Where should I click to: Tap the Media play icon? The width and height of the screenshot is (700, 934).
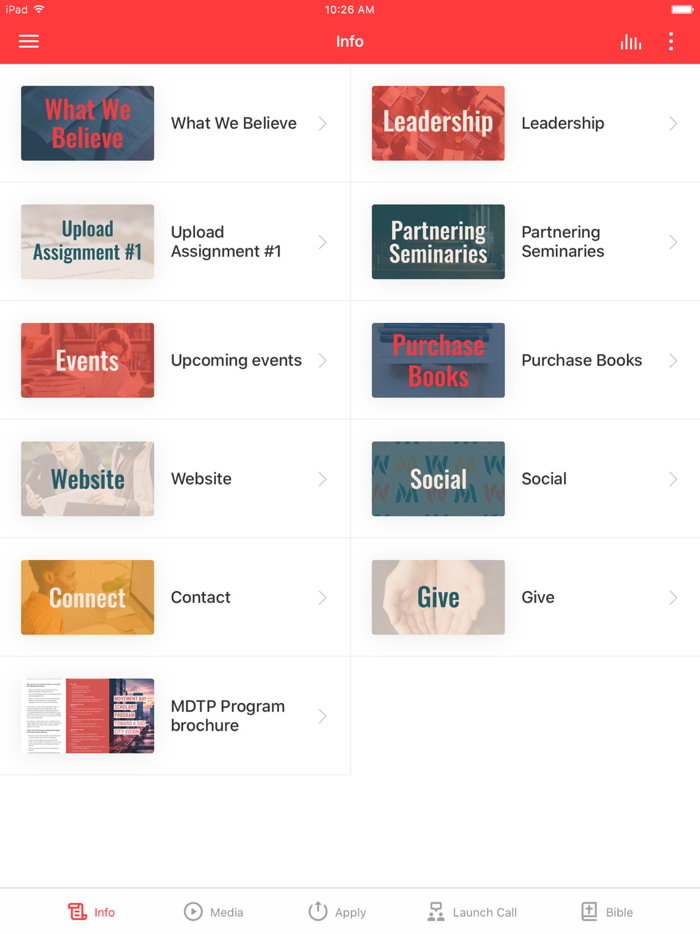click(x=193, y=911)
